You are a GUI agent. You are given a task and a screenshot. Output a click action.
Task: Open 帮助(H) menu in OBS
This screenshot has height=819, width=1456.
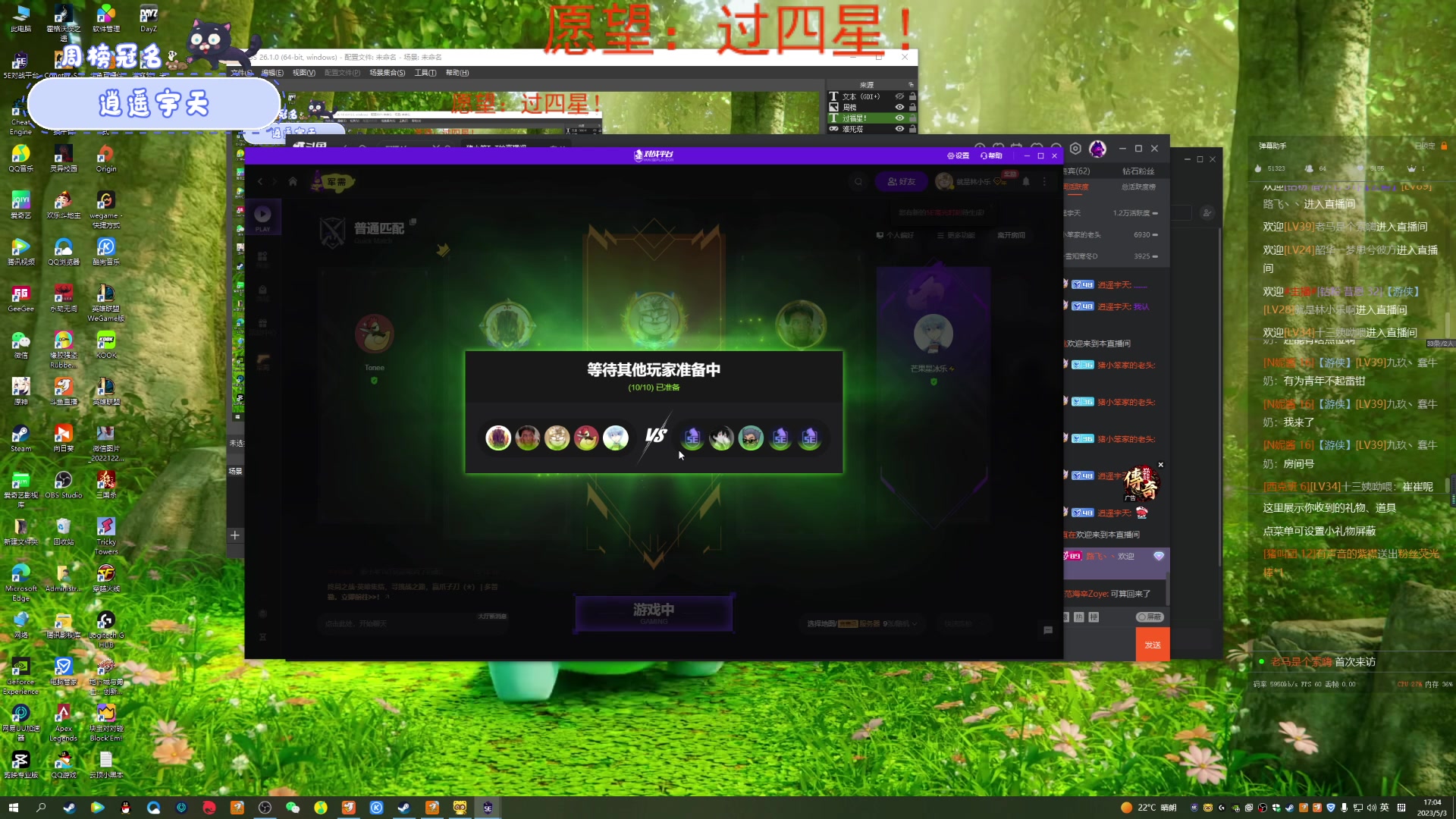(x=457, y=73)
